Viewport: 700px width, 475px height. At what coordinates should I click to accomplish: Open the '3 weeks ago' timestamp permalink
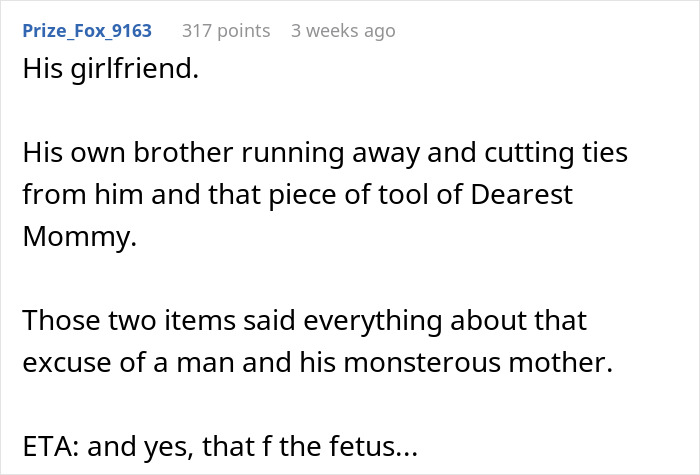pyautogui.click(x=343, y=31)
